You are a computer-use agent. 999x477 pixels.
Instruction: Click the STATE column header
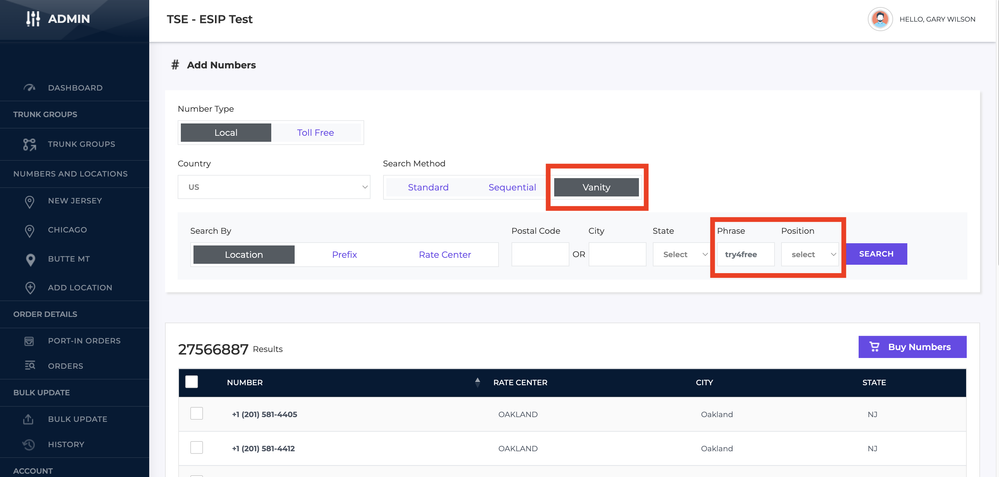874,383
